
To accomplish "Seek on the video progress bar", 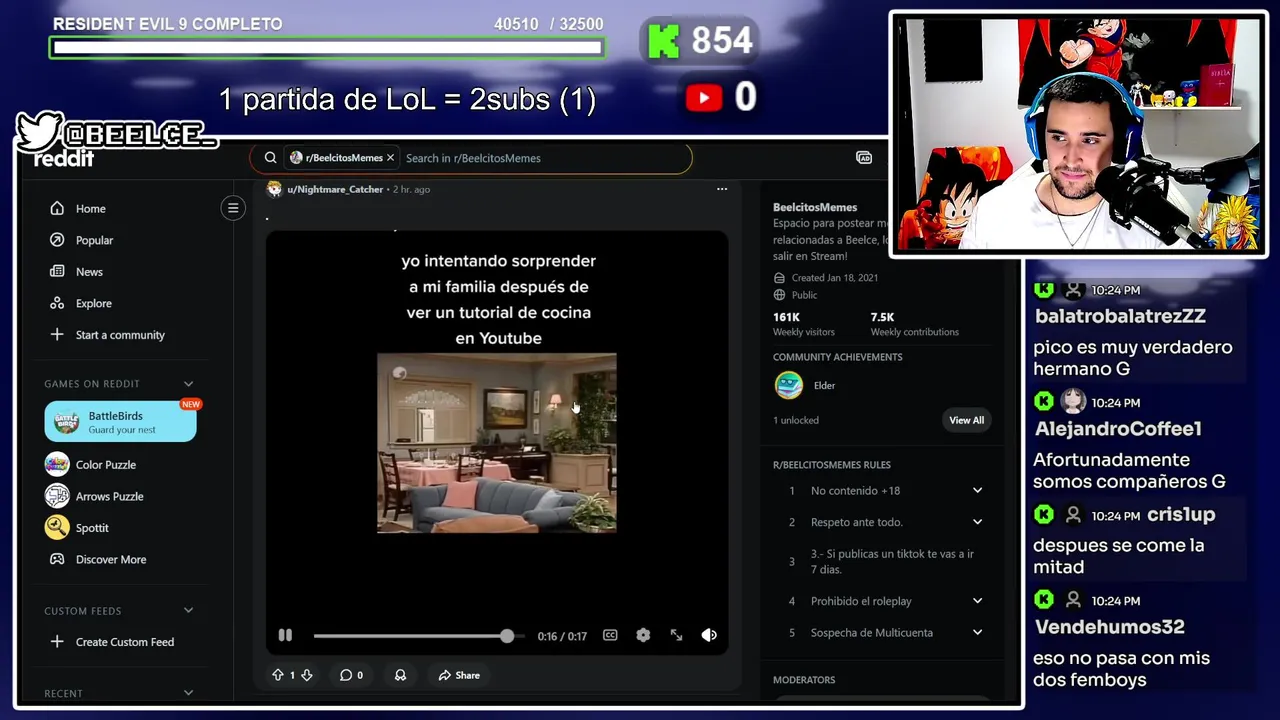I will (x=417, y=636).
